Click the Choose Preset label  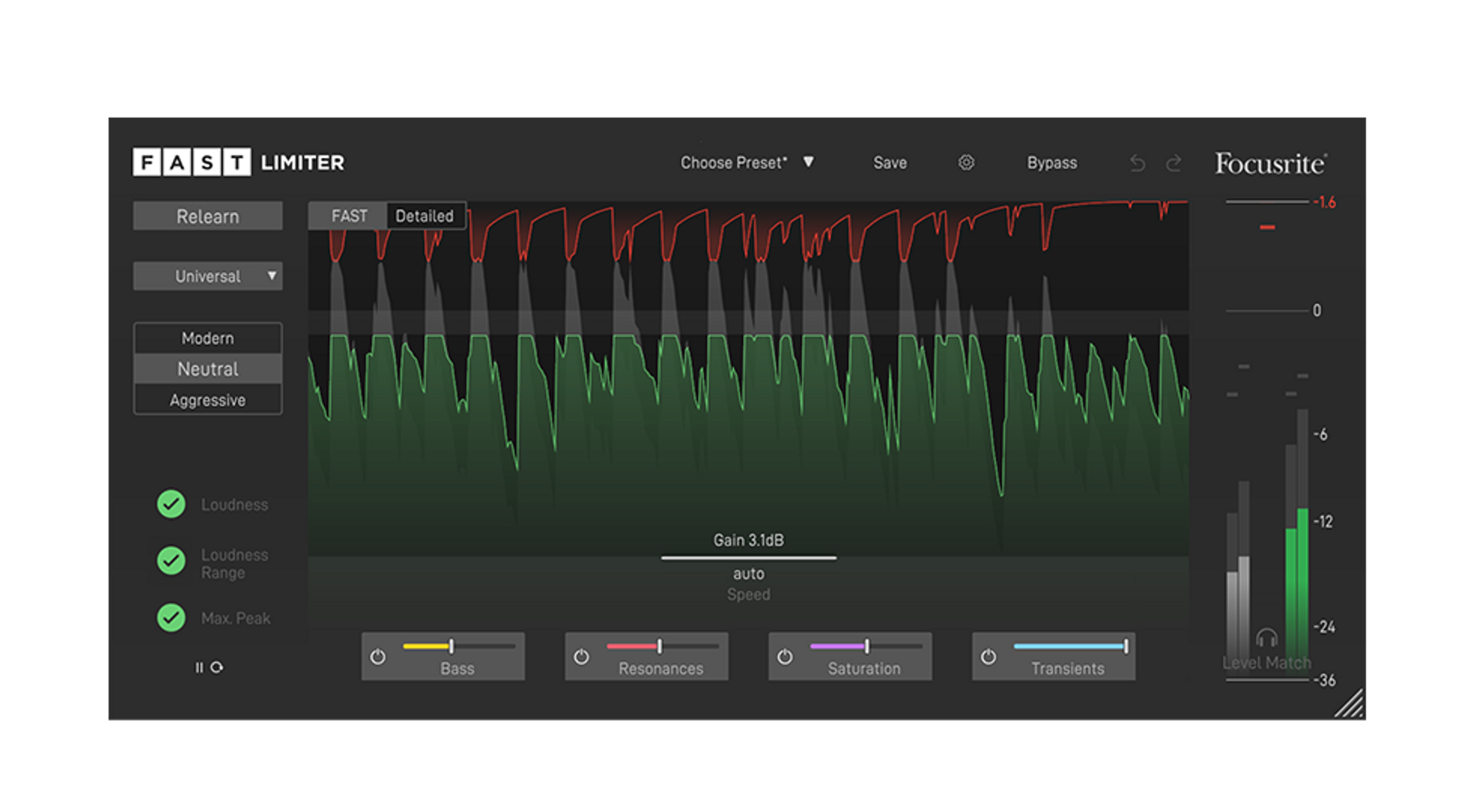[x=734, y=163]
